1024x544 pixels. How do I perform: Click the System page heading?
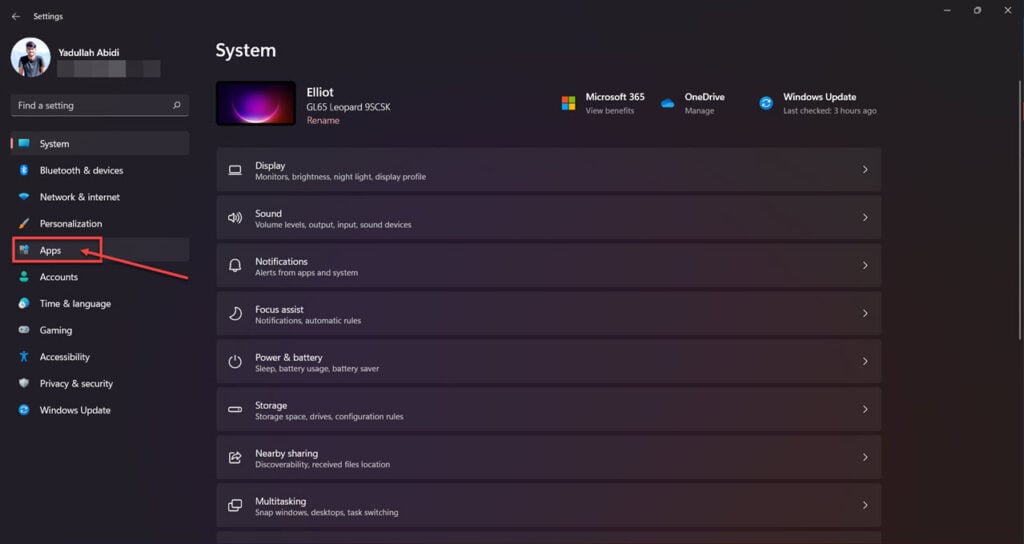pyautogui.click(x=246, y=51)
